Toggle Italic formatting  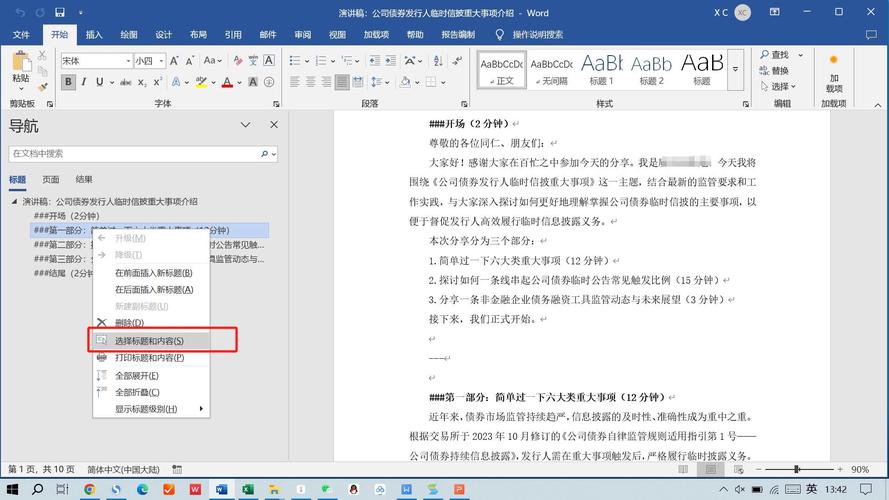click(x=84, y=83)
